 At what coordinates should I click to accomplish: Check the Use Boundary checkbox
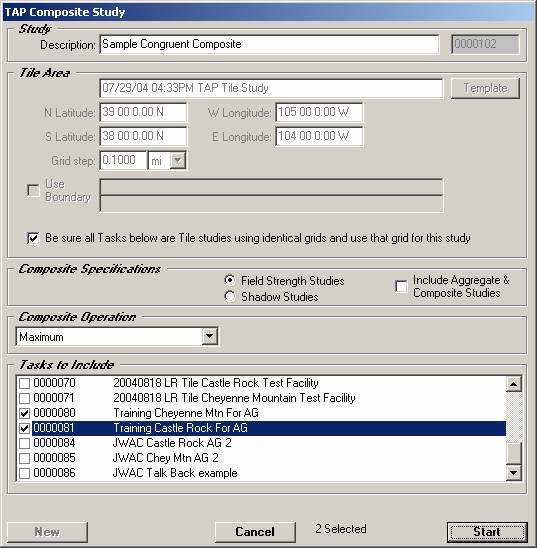33,190
